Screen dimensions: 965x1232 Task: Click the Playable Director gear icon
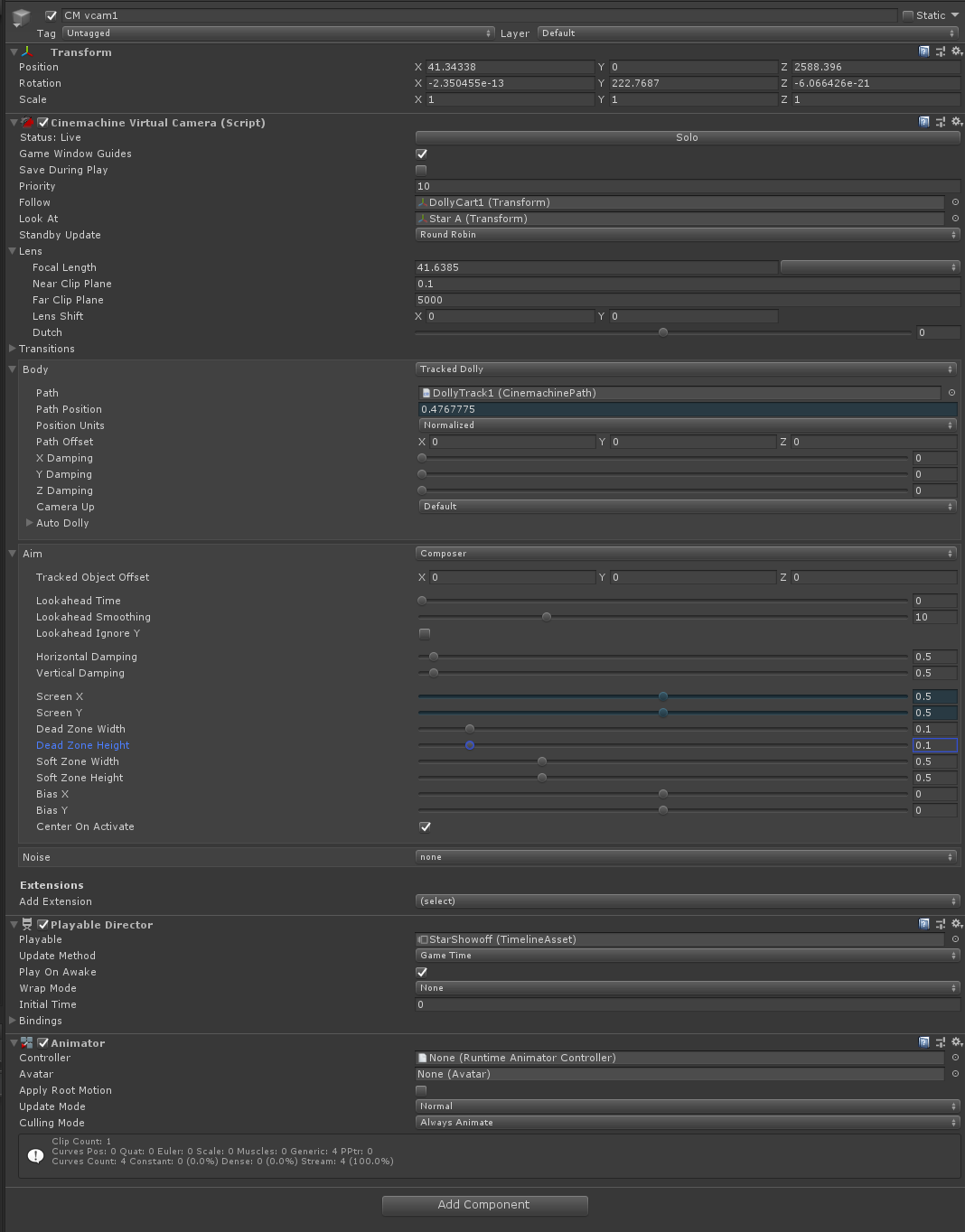tap(957, 924)
